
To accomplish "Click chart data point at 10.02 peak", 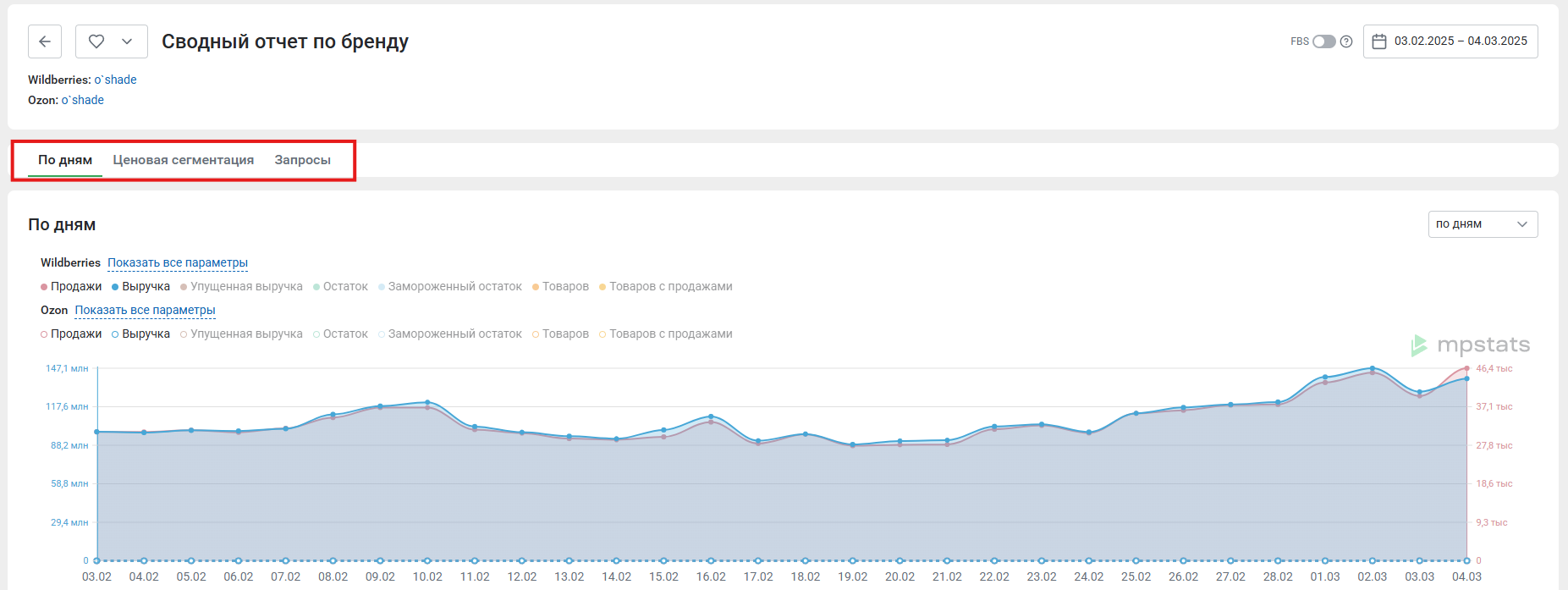I will click(x=427, y=402).
